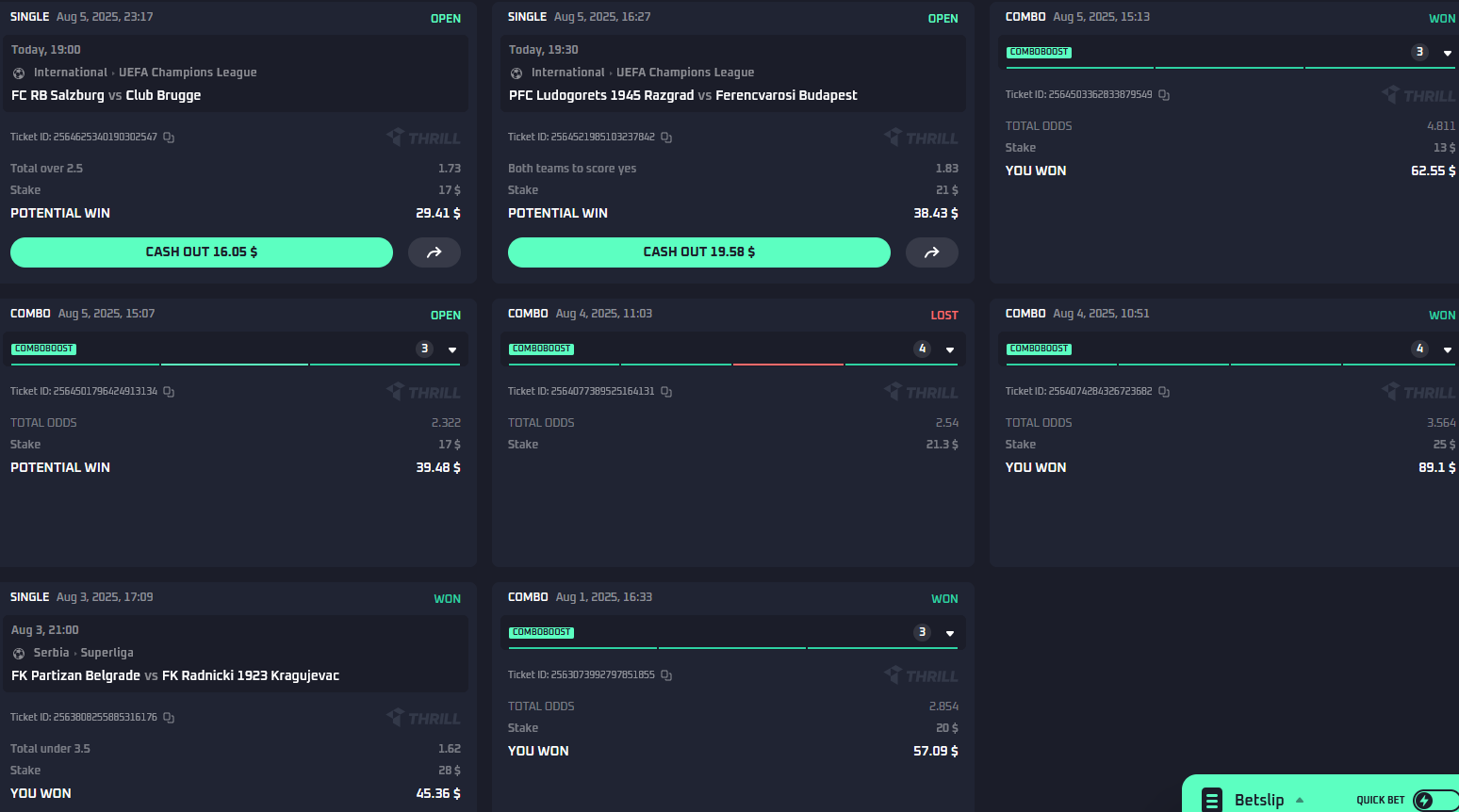Open PFC Ludogorets vs Ferencvarosi match
Viewport: 1459px width, 812px height.
click(683, 95)
